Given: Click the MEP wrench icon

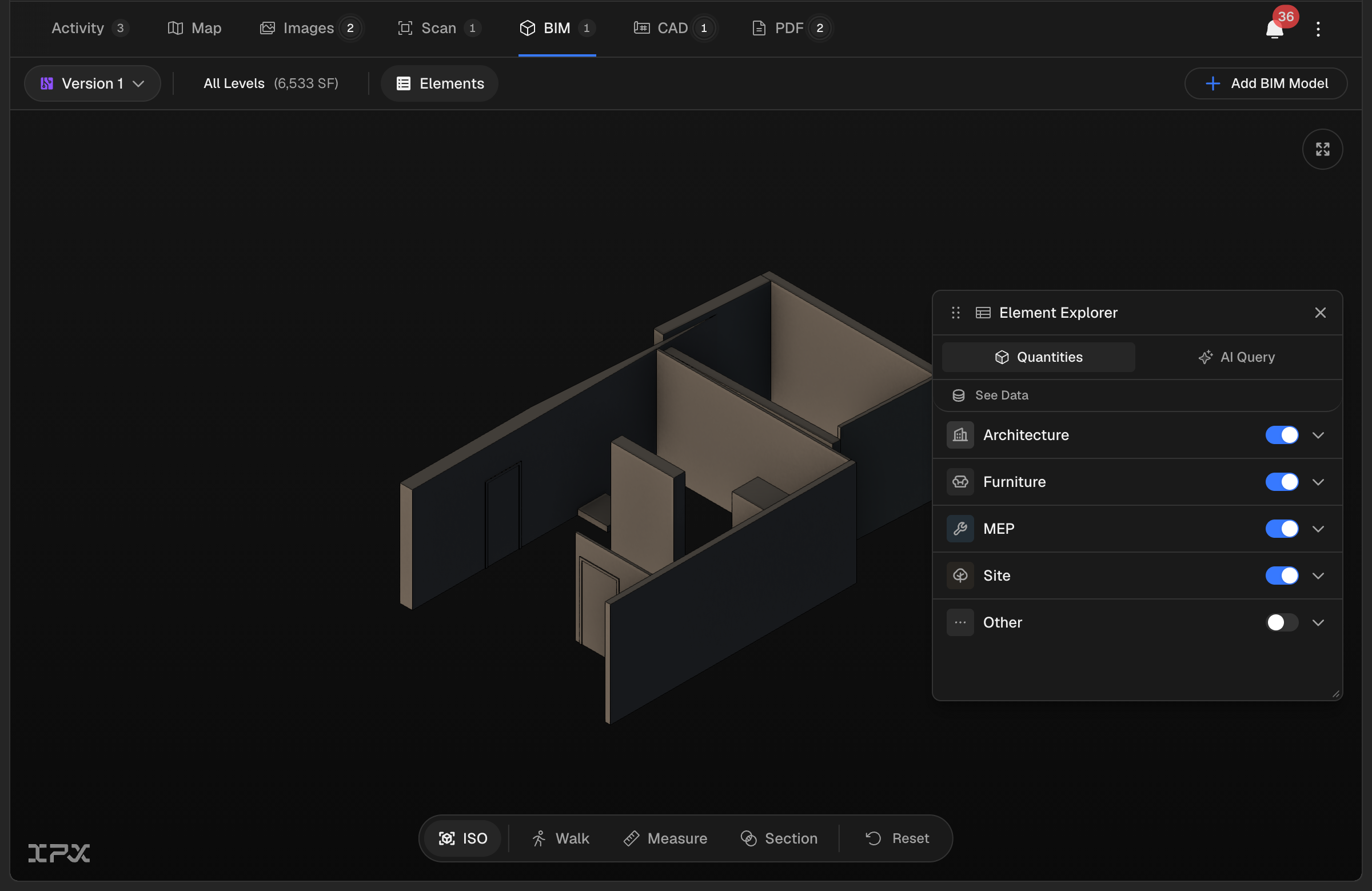Looking at the screenshot, I should tap(960, 529).
